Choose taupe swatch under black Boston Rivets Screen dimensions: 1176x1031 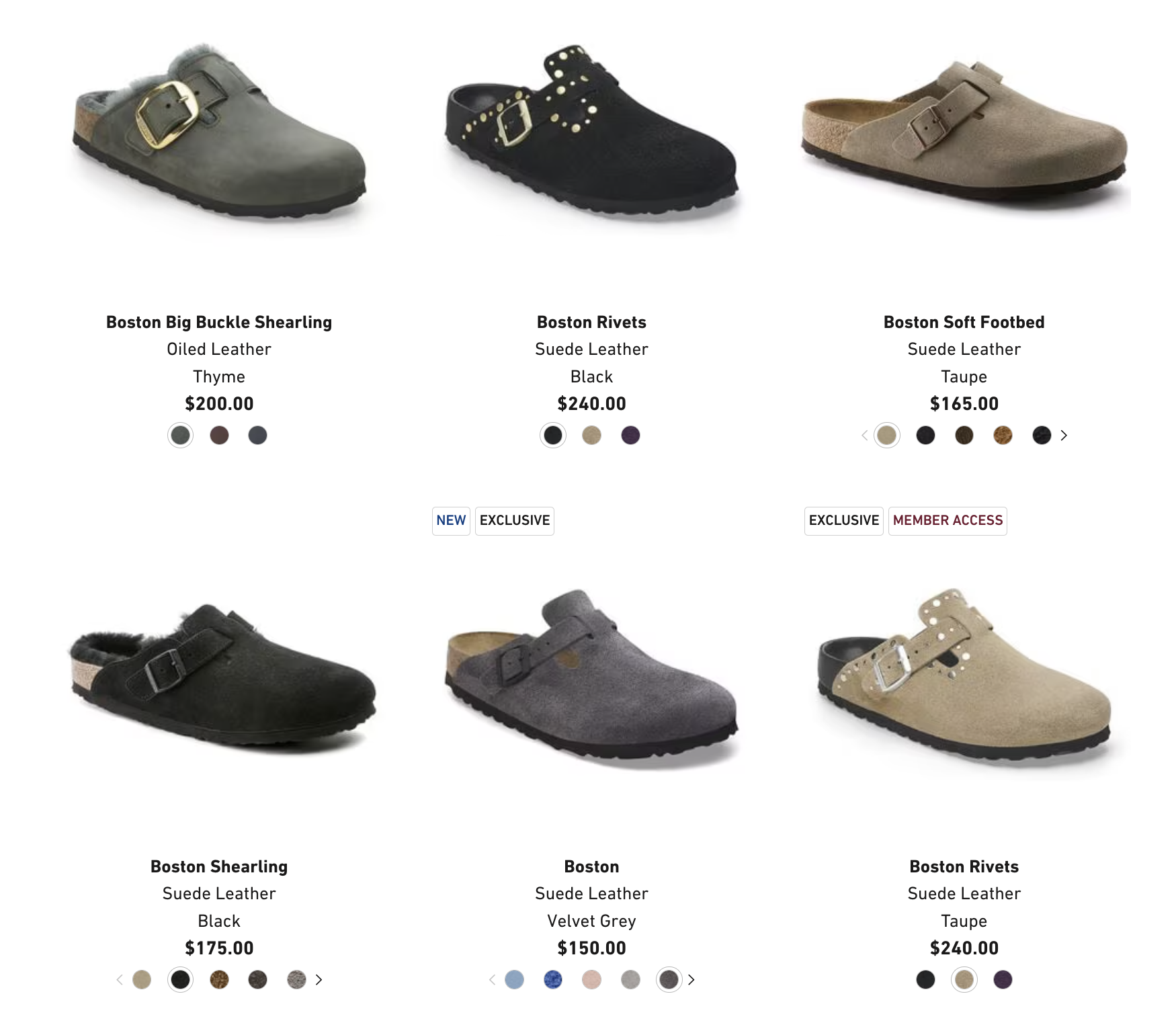point(591,436)
